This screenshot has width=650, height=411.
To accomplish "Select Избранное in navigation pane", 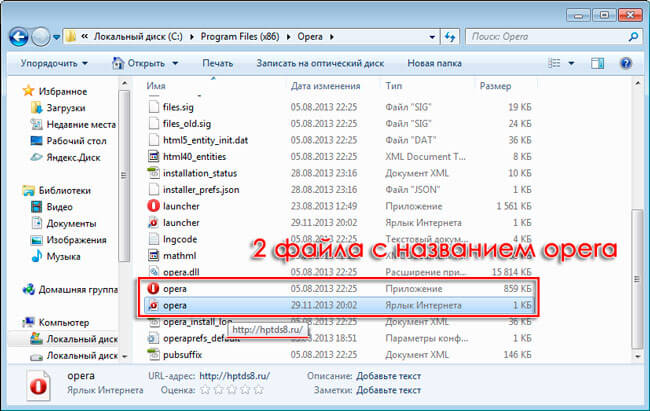I will point(62,91).
